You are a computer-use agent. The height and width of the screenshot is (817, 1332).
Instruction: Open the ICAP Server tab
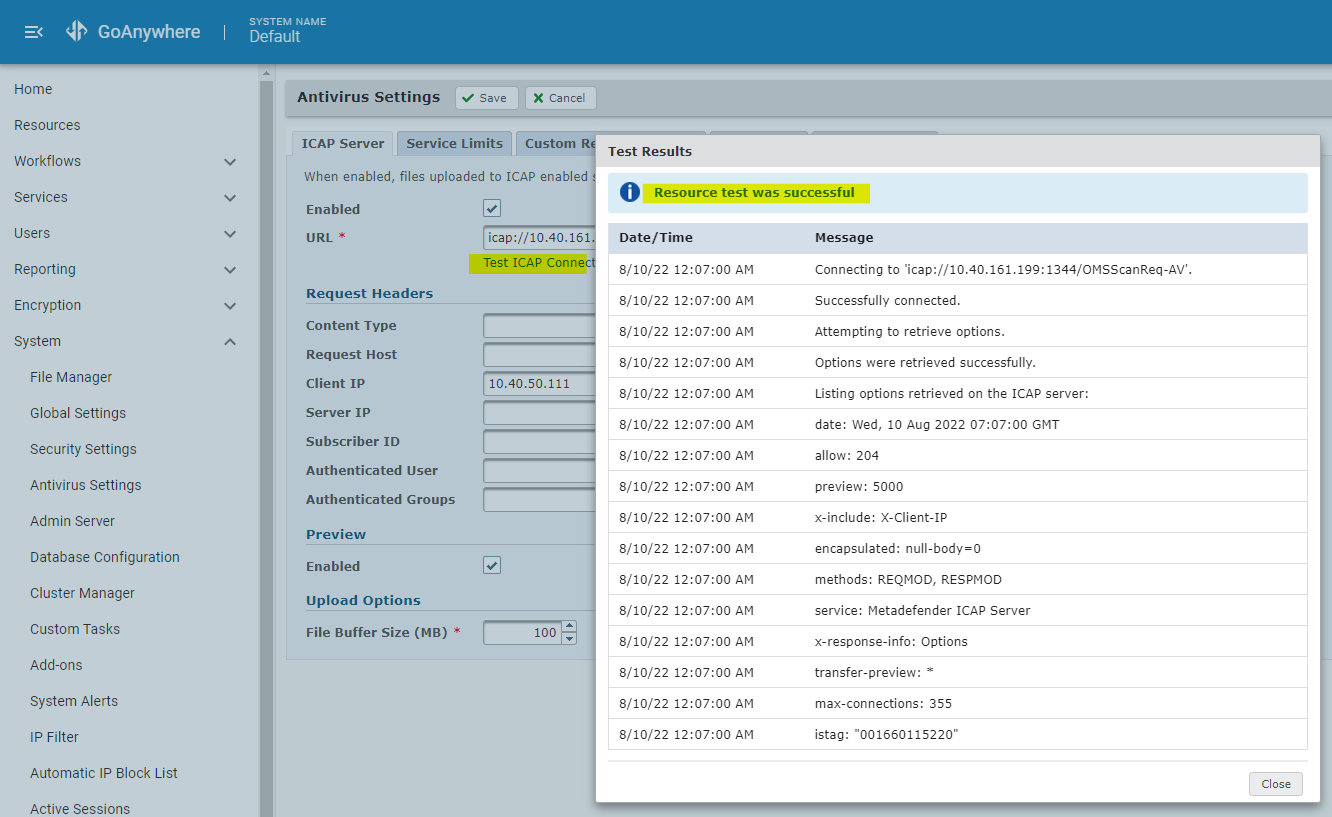pos(342,143)
